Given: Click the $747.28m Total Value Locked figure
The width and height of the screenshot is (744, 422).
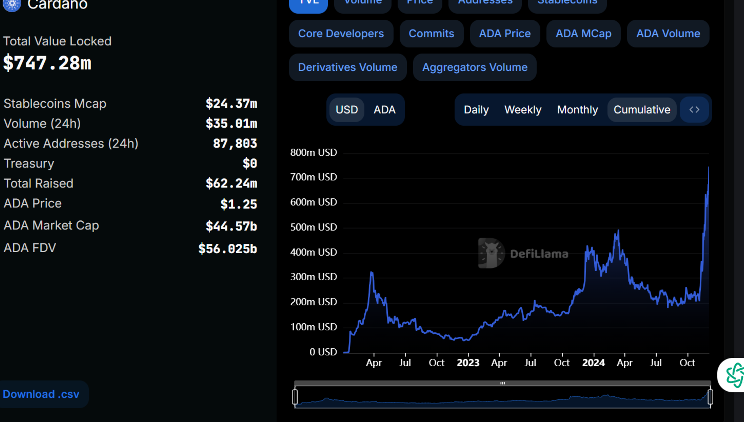Looking at the screenshot, I should [47, 63].
